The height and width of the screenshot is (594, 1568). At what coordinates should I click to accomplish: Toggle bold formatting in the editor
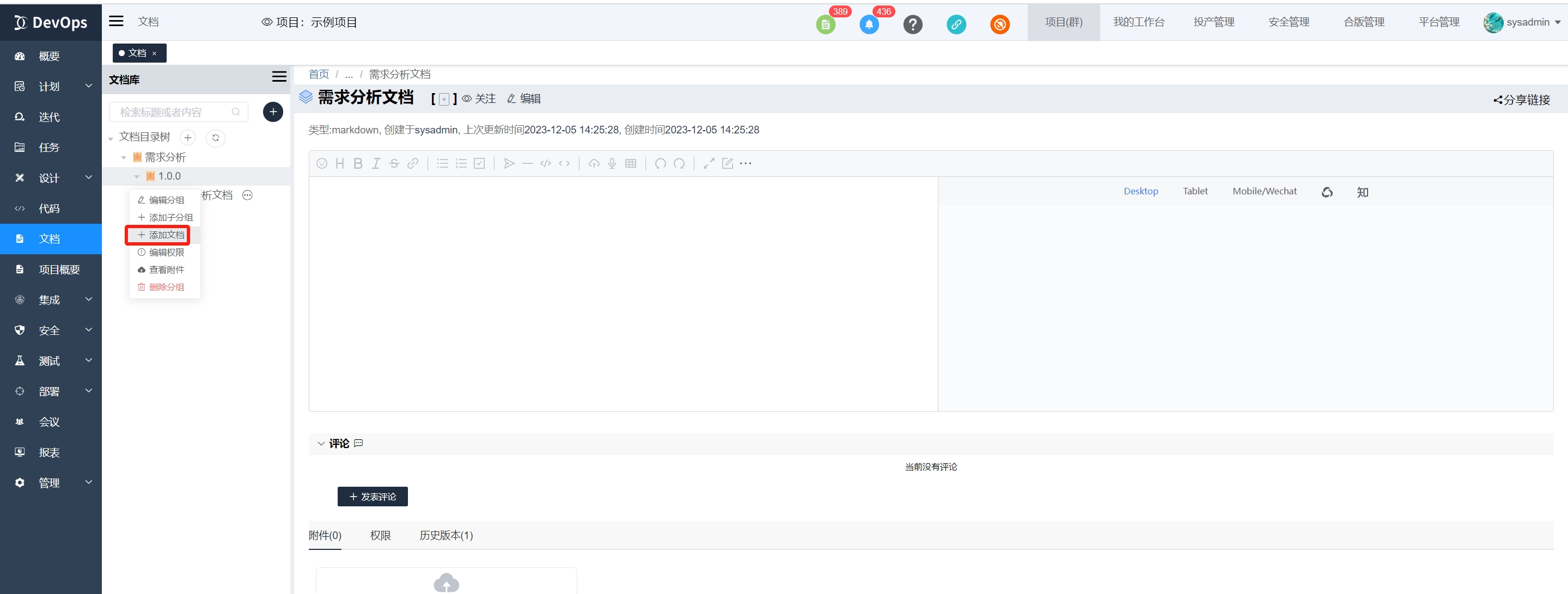pos(358,163)
